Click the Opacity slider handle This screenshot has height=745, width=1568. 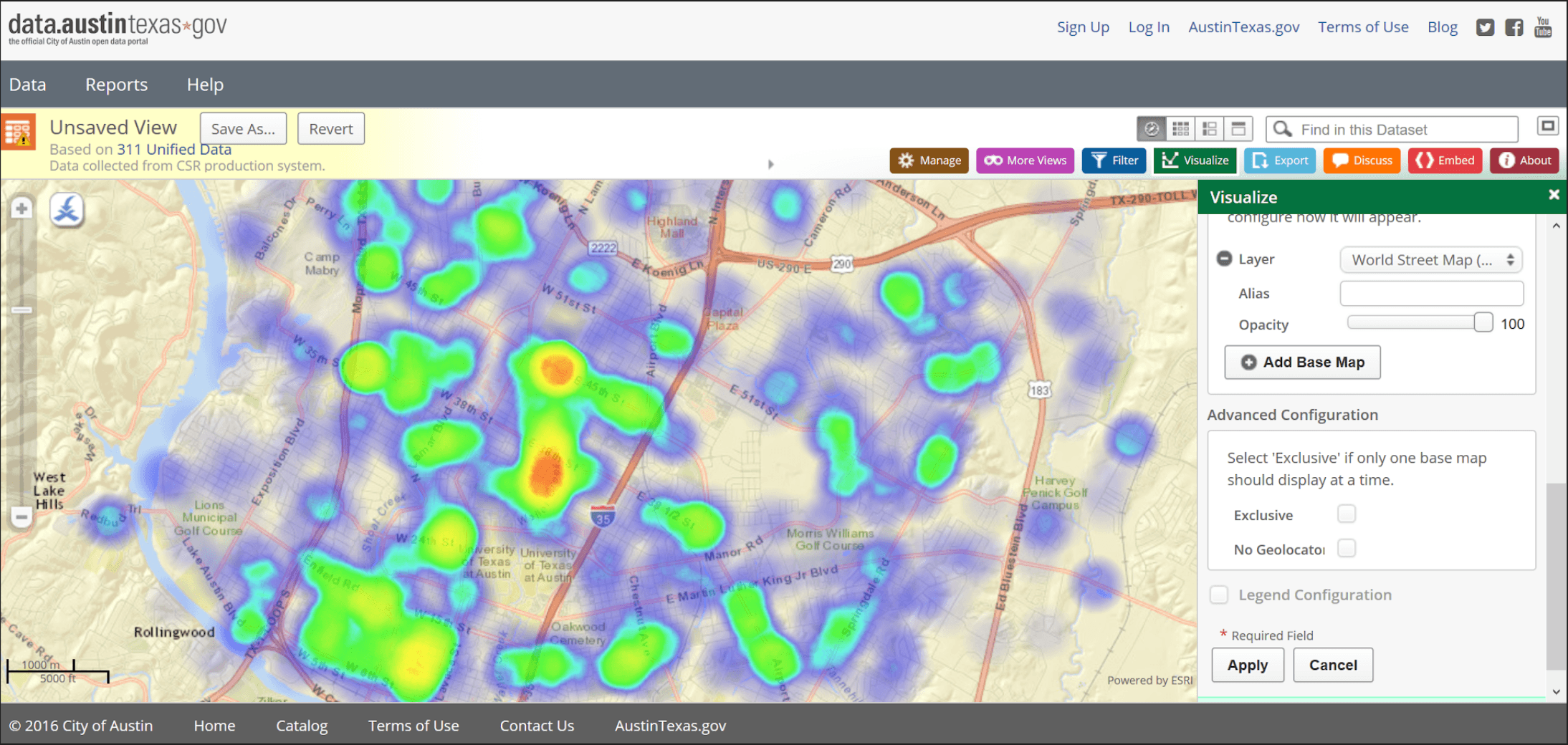tap(1483, 323)
